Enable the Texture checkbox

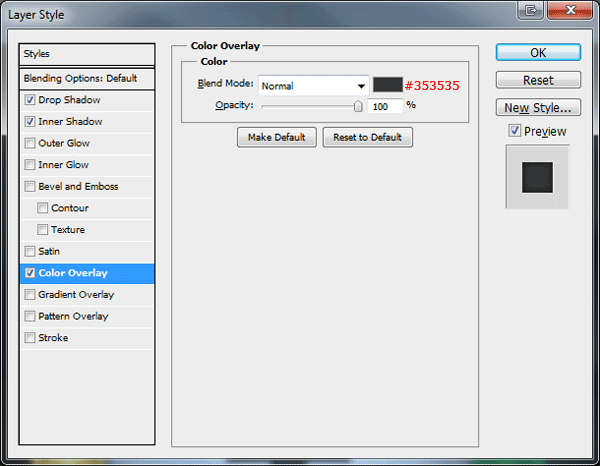[x=42, y=230]
